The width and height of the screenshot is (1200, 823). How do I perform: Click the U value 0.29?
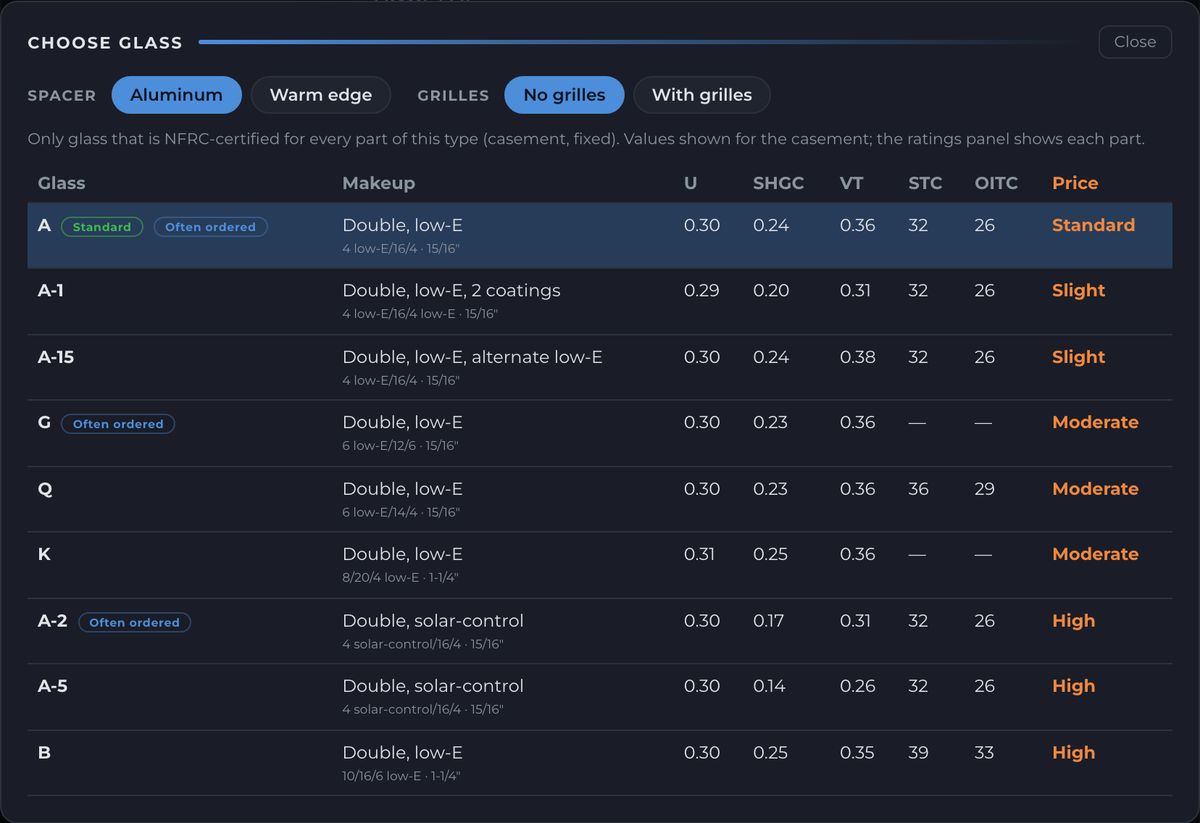pos(702,290)
